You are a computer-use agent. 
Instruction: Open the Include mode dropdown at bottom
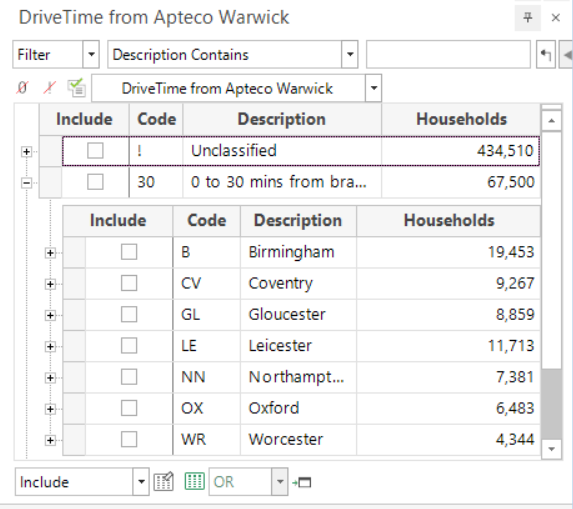[141, 482]
